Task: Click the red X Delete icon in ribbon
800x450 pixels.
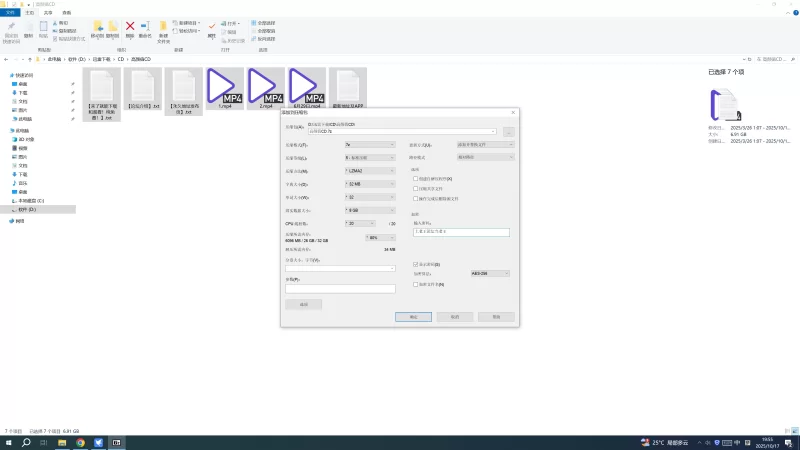Action: coord(130,27)
